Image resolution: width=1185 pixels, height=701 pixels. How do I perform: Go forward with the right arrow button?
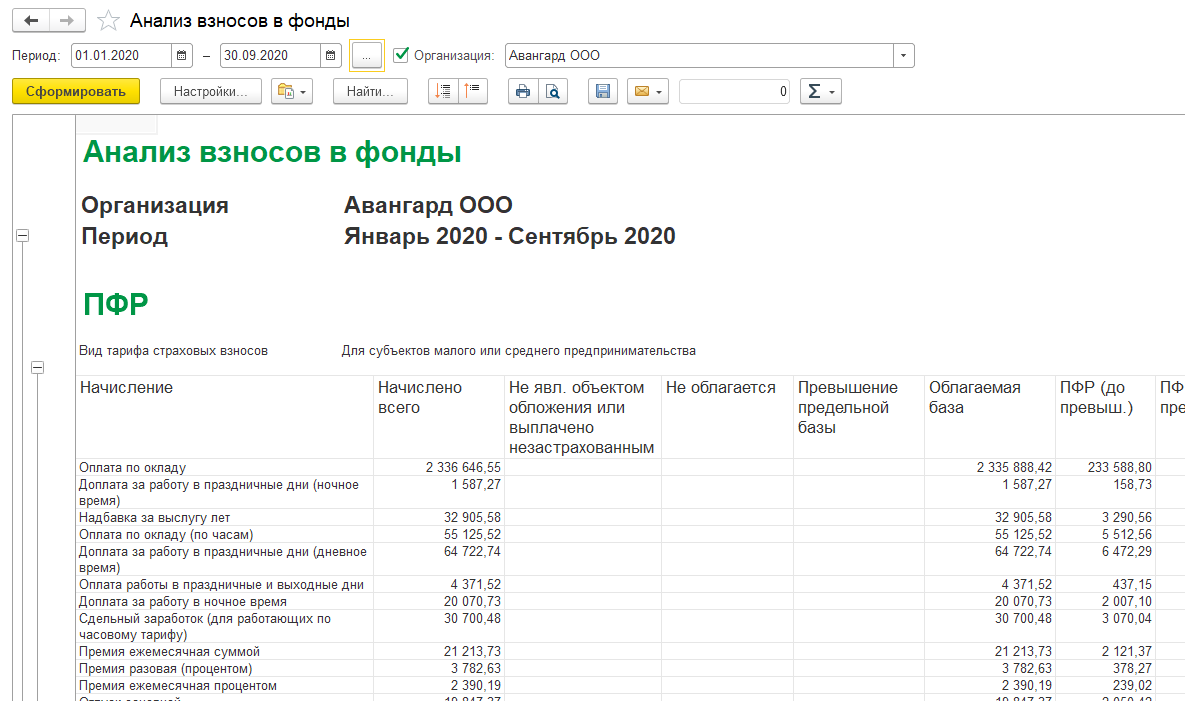click(67, 20)
